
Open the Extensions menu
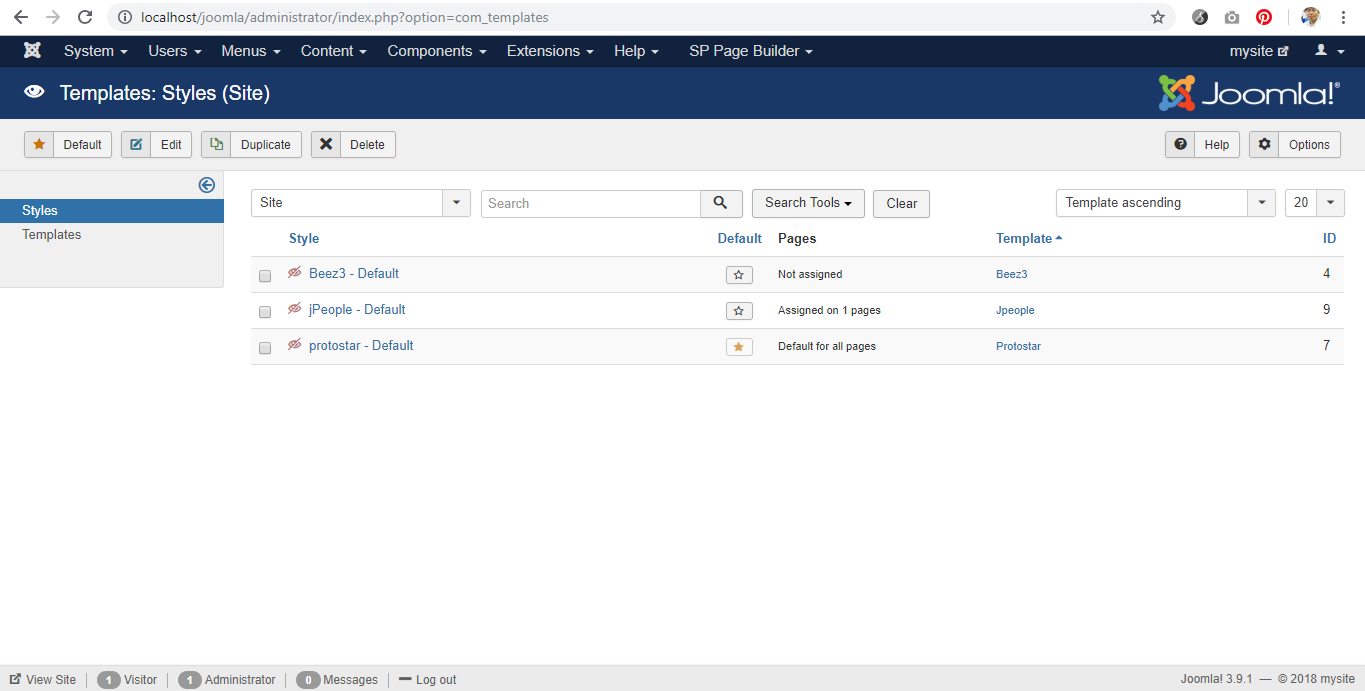[549, 51]
